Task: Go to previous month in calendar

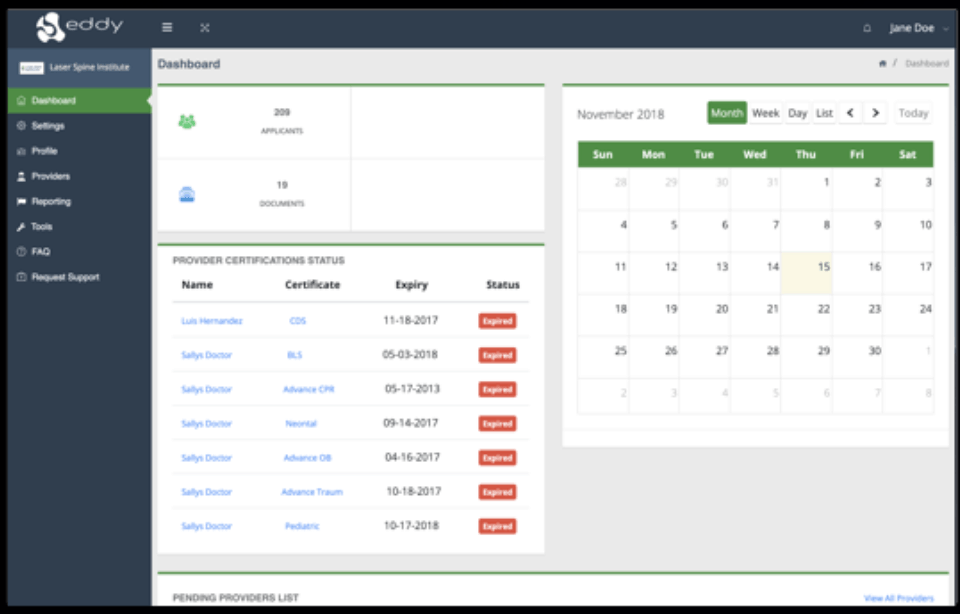Action: point(850,113)
